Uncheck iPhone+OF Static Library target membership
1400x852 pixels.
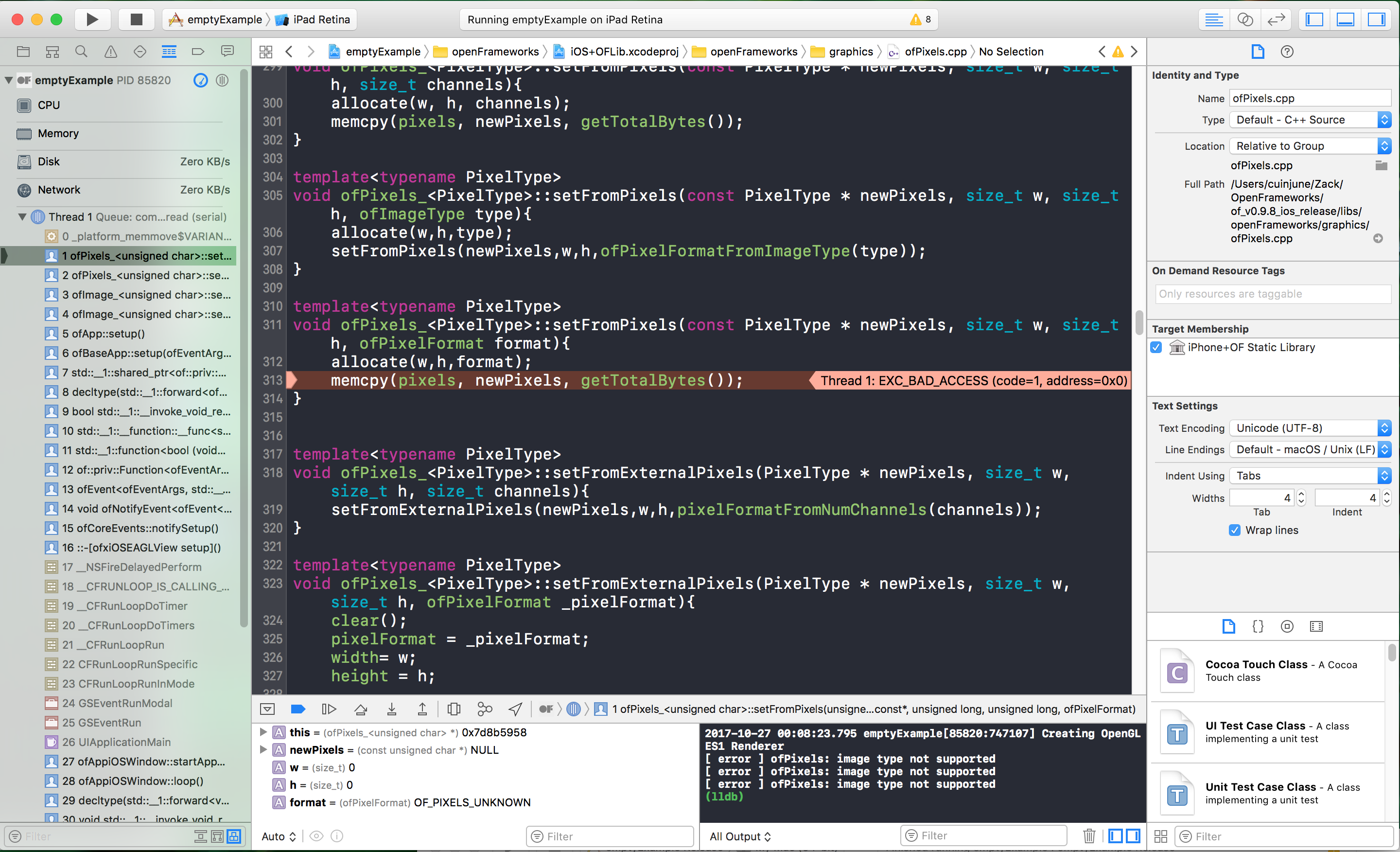coord(1156,347)
